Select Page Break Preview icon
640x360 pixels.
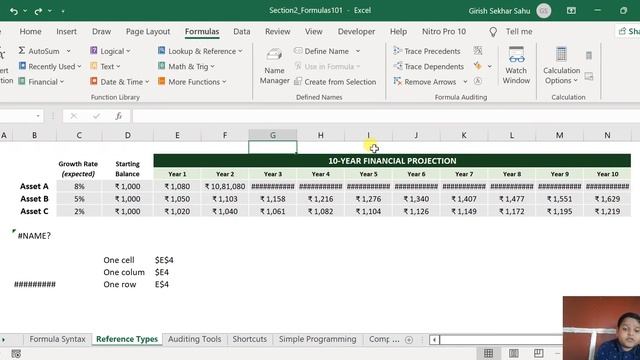(x=539, y=353)
